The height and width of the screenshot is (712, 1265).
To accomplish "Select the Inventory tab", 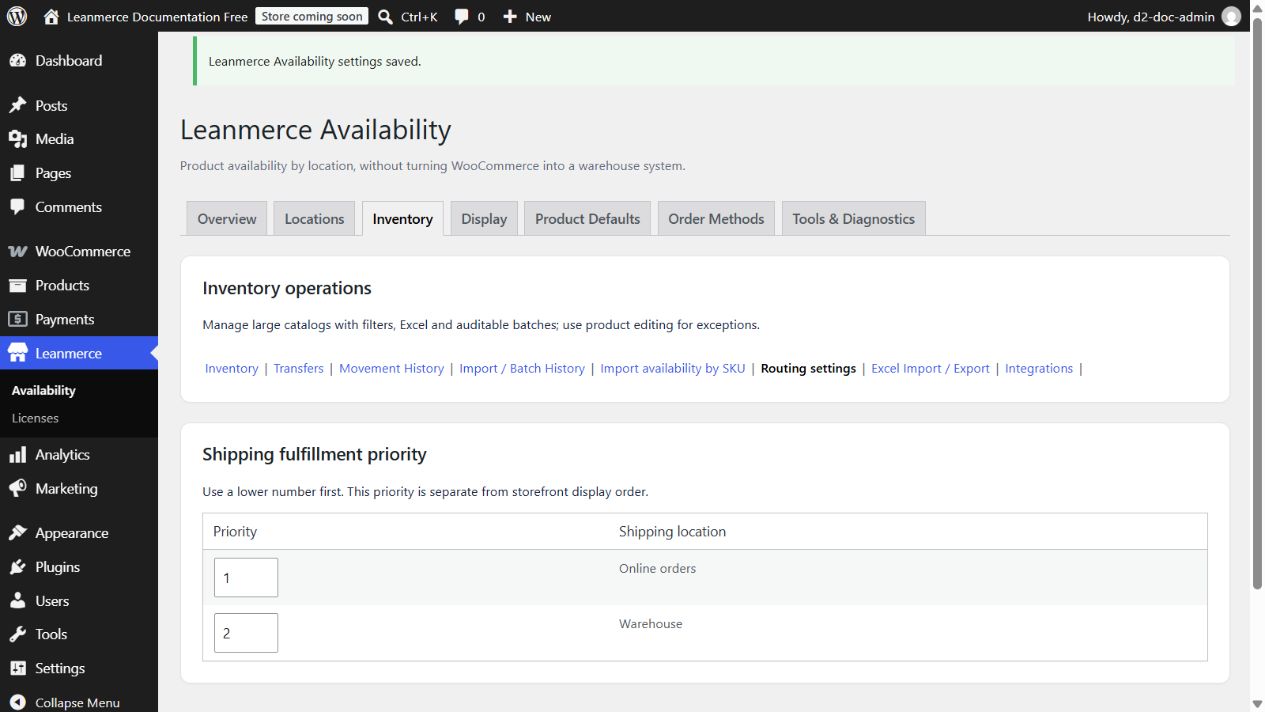I will 403,219.
